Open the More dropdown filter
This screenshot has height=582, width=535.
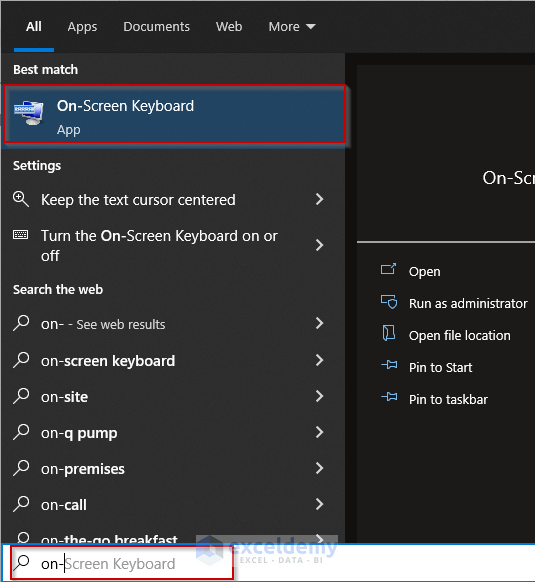(292, 27)
